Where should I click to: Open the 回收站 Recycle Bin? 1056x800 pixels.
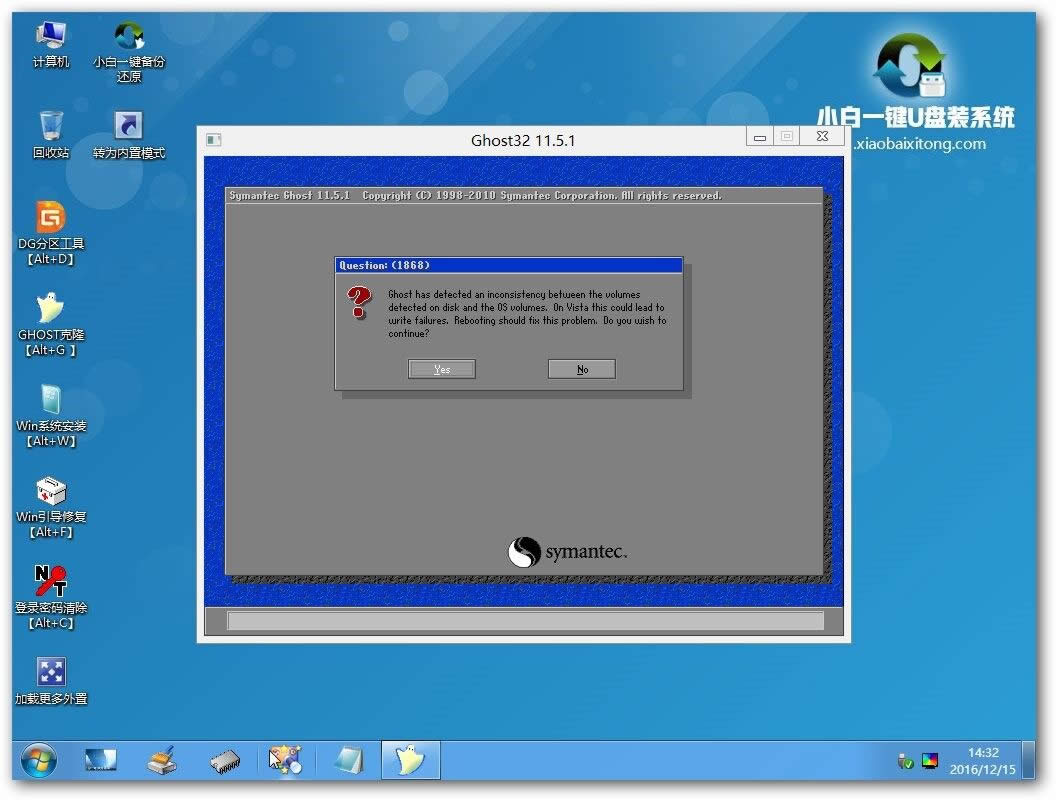[x=47, y=125]
